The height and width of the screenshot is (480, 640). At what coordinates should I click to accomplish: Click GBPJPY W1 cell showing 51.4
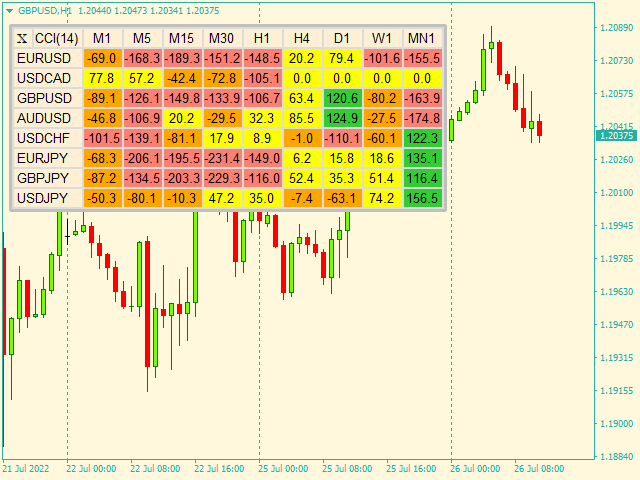382,178
